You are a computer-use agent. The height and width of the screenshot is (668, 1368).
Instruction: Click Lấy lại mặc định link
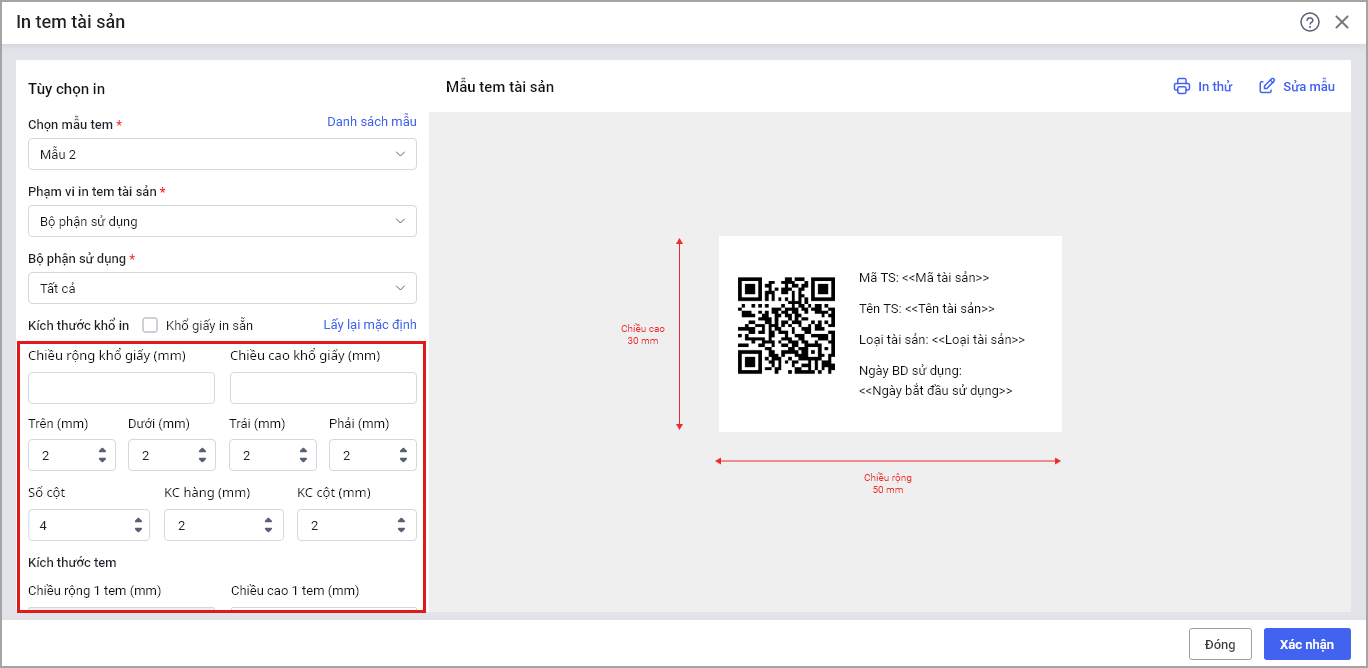pyautogui.click(x=369, y=325)
